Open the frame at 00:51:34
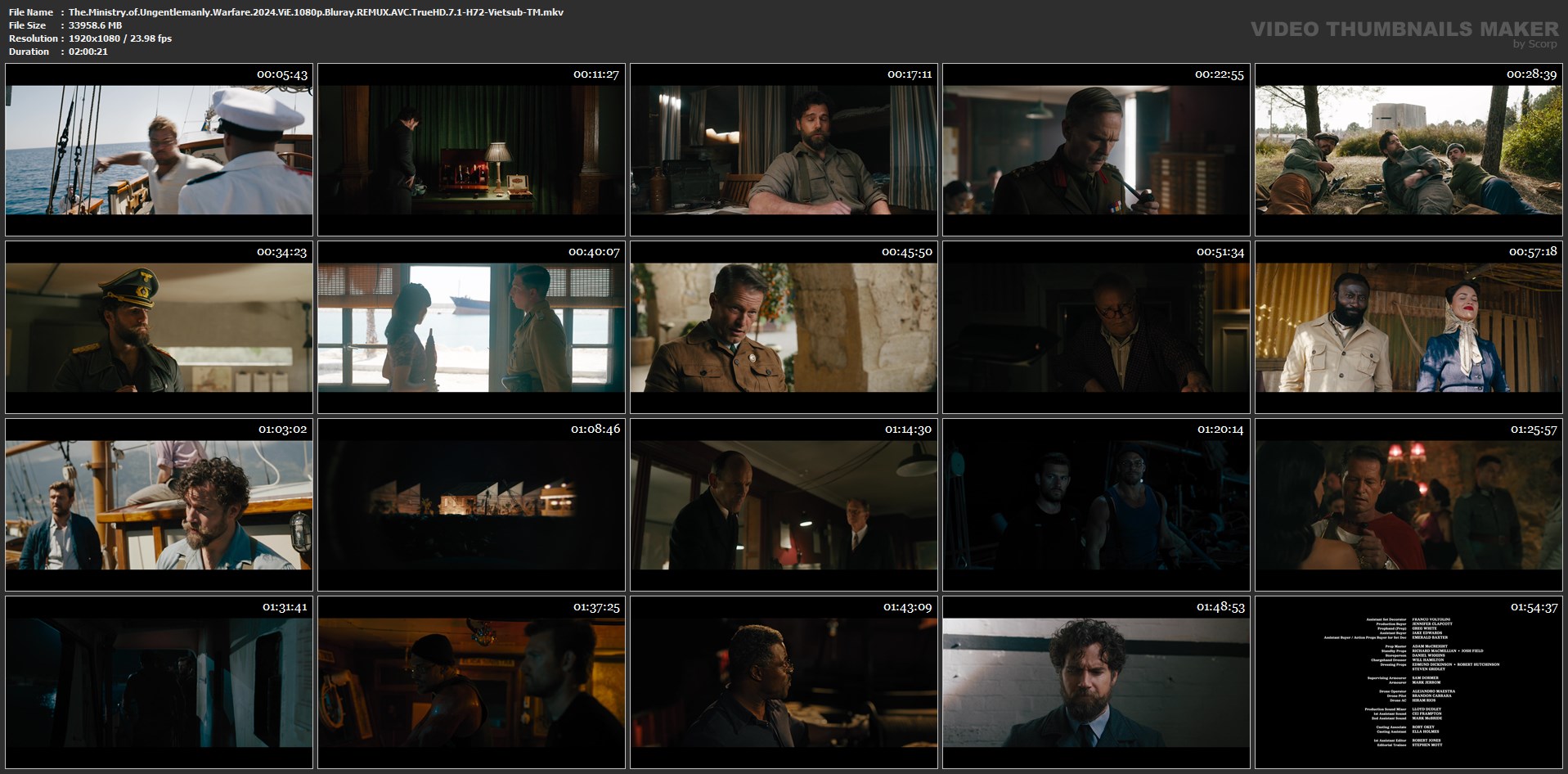This screenshot has width=1568, height=774. coord(1096,327)
